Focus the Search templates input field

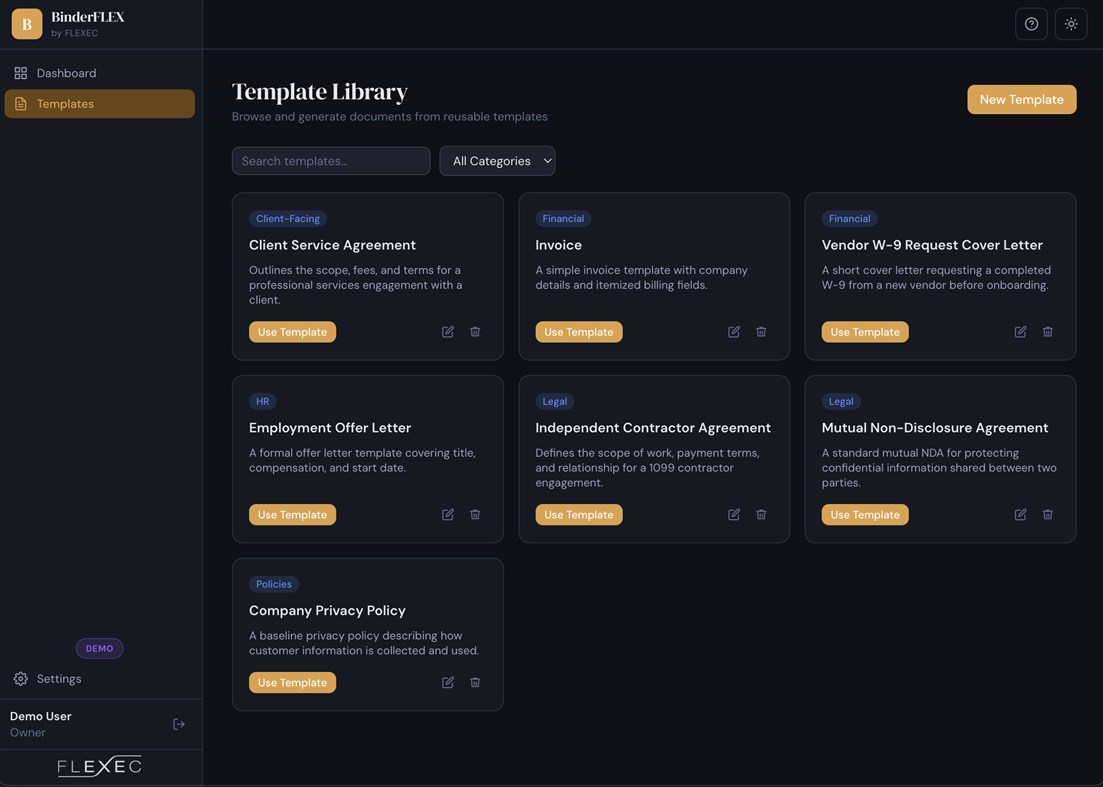coord(331,161)
